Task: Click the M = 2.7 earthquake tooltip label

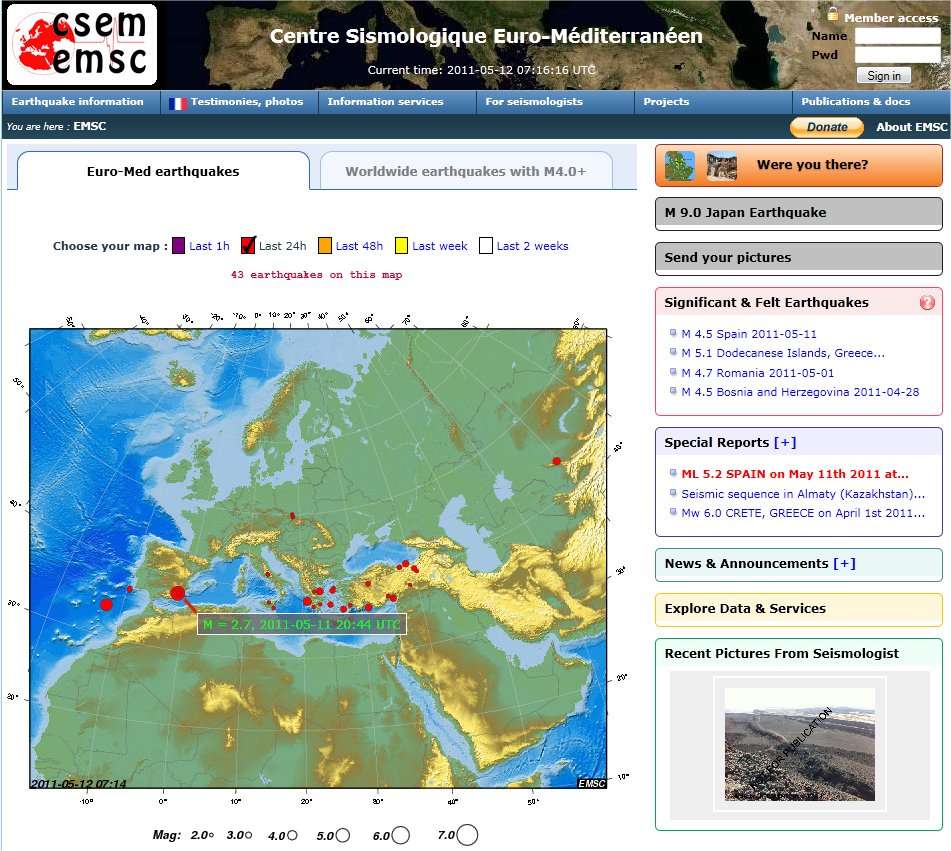Action: (301, 624)
